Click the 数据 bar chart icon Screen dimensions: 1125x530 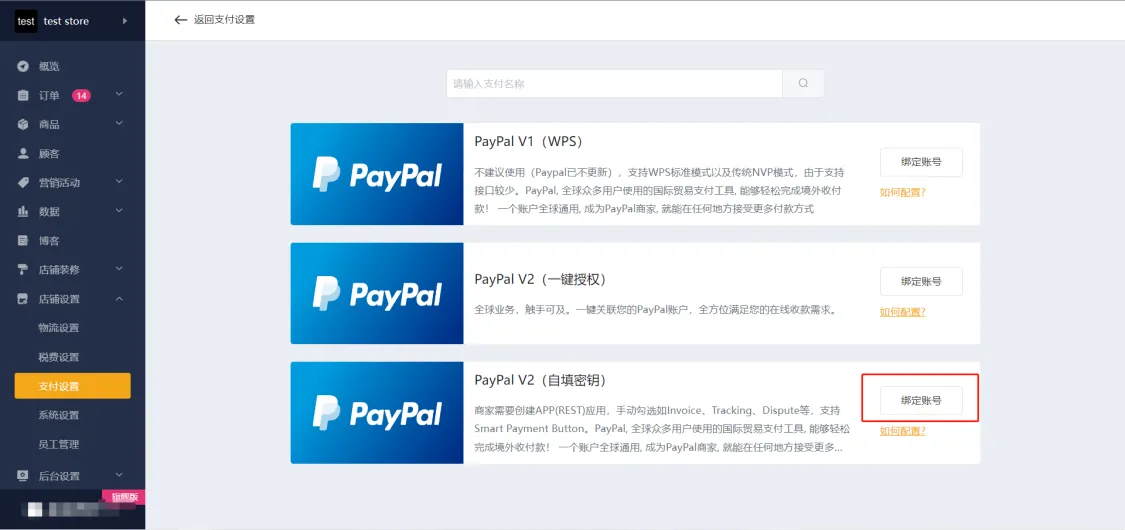pos(23,212)
